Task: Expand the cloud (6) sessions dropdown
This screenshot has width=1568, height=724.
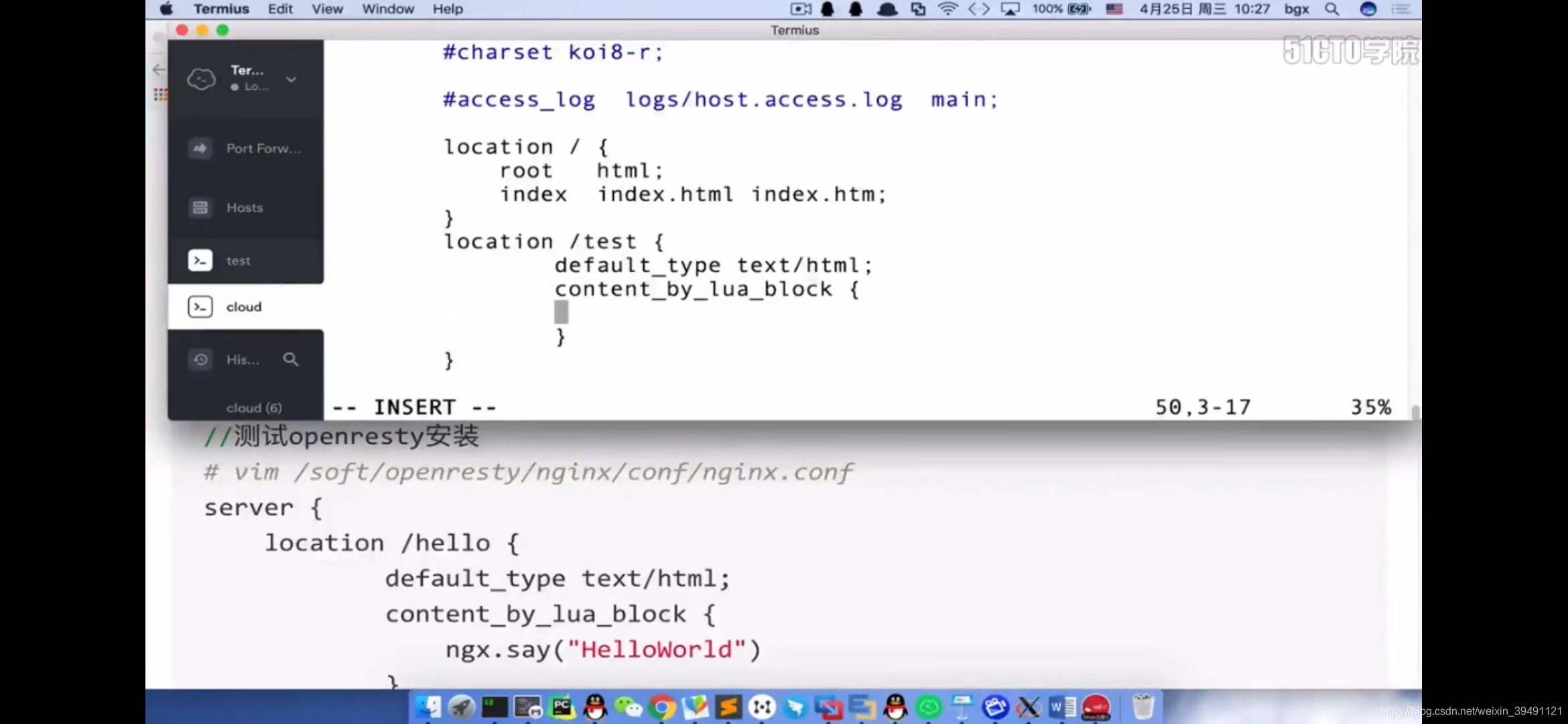Action: 254,407
